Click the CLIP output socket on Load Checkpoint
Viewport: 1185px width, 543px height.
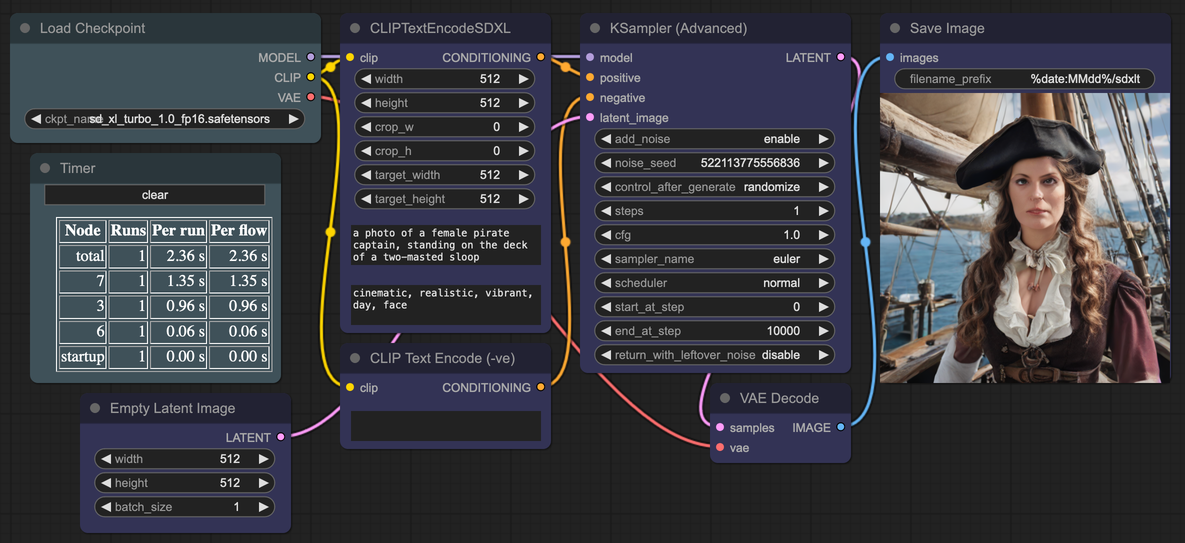[311, 77]
